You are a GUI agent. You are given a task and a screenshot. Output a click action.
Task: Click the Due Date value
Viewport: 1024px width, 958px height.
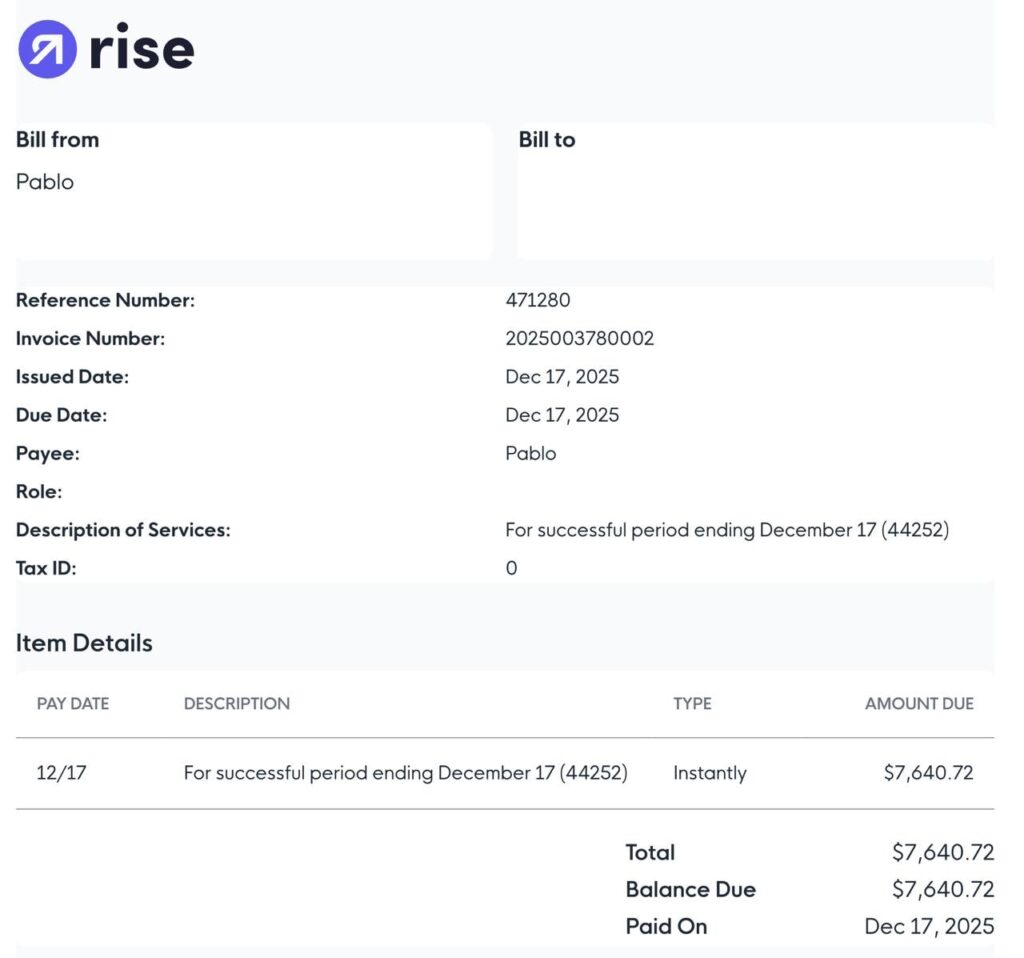[562, 415]
